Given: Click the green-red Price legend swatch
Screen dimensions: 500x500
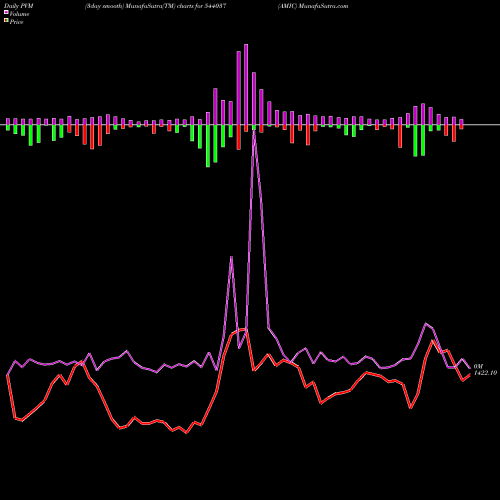Looking at the screenshot, I should point(6,20).
